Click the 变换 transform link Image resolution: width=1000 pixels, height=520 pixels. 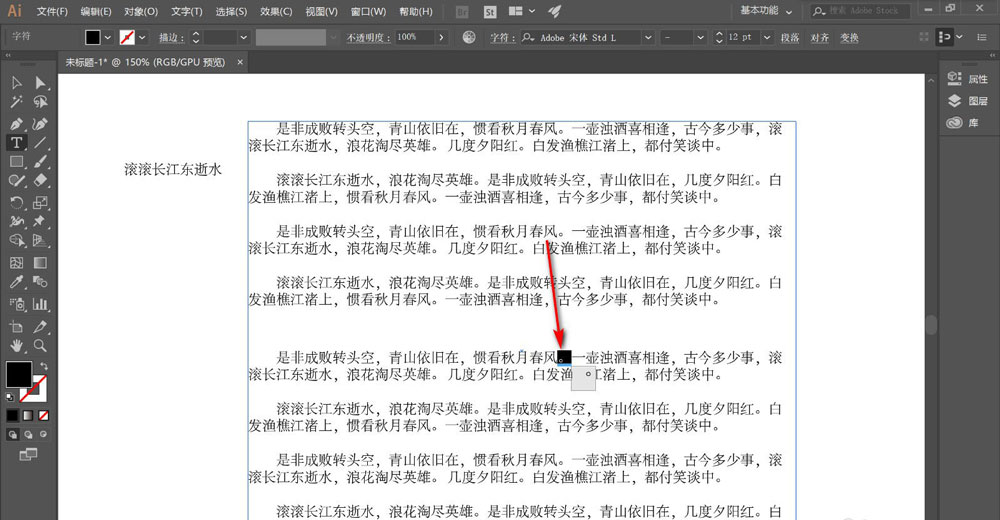click(849, 37)
